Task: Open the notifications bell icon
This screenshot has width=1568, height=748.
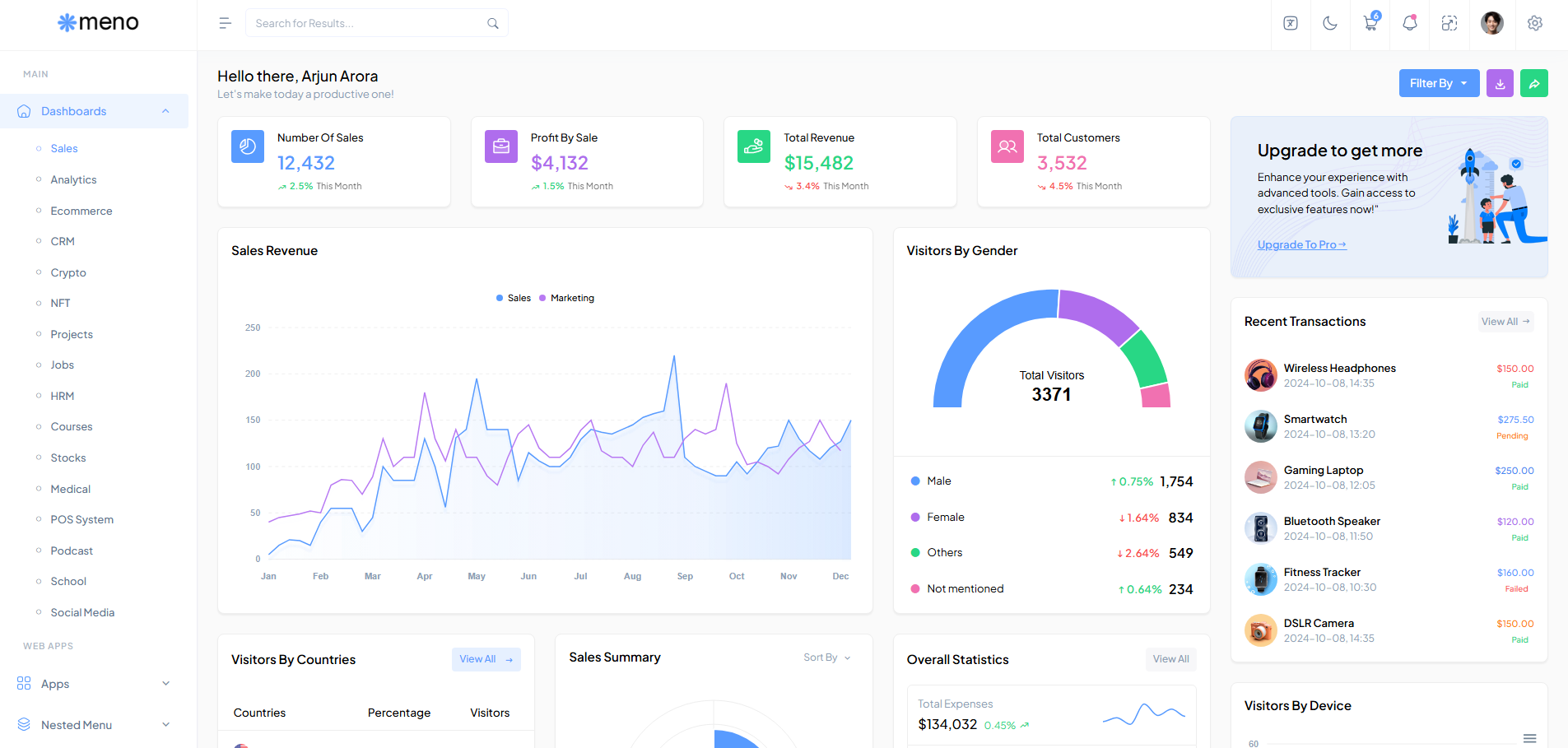Action: 1410,23
